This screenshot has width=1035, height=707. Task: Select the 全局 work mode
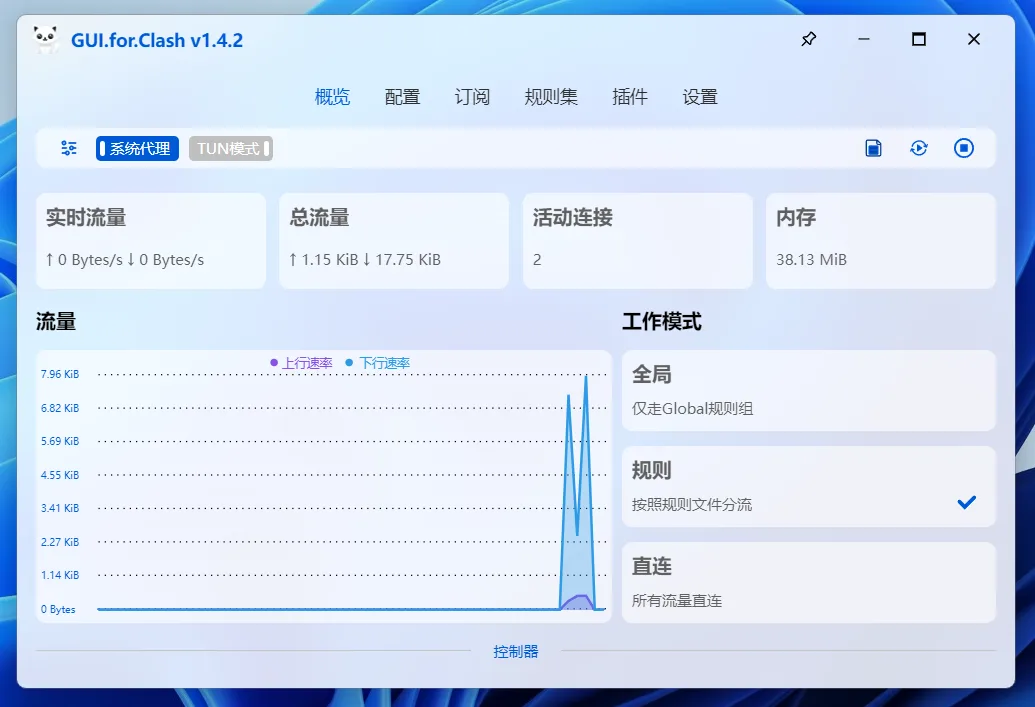tap(809, 390)
